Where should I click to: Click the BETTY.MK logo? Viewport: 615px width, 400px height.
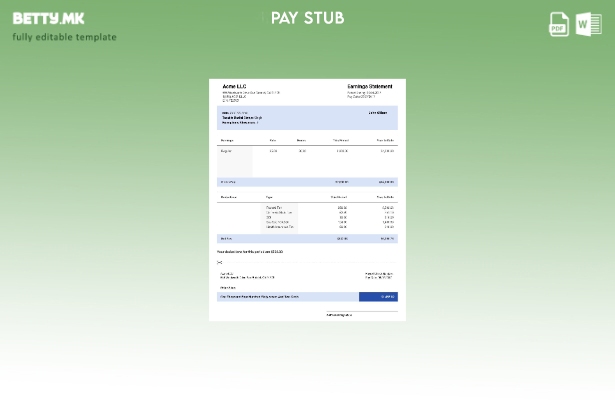click(48, 18)
